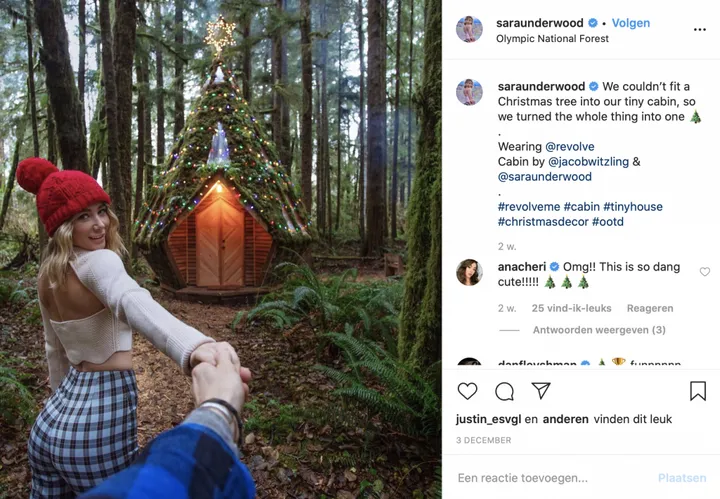Like anacheri's comment with small heart
This screenshot has height=499, width=720.
(705, 272)
